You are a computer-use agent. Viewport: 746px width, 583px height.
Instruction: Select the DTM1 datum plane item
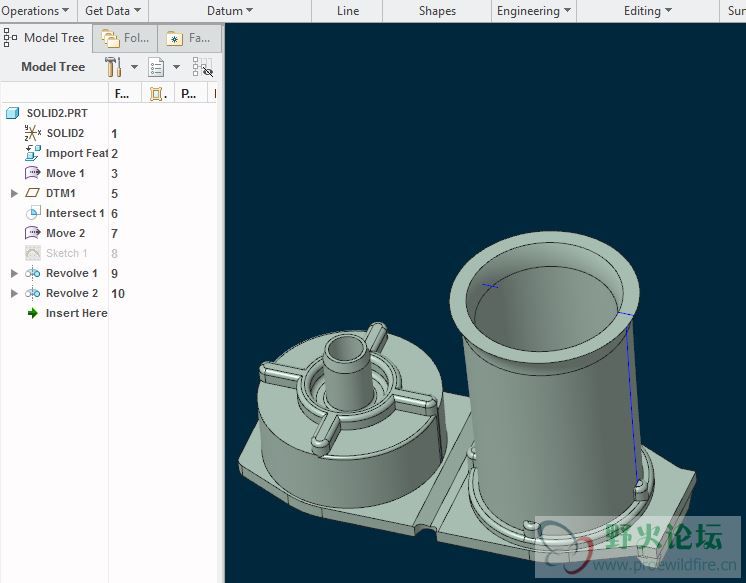point(60,193)
